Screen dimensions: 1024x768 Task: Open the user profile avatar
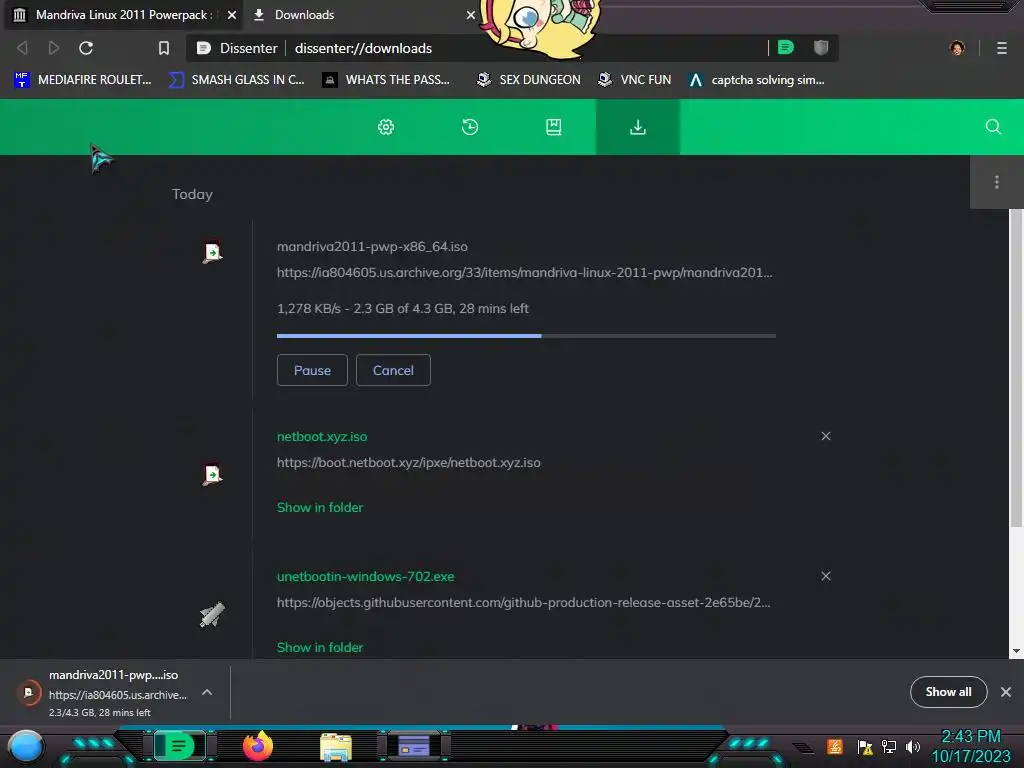(957, 48)
